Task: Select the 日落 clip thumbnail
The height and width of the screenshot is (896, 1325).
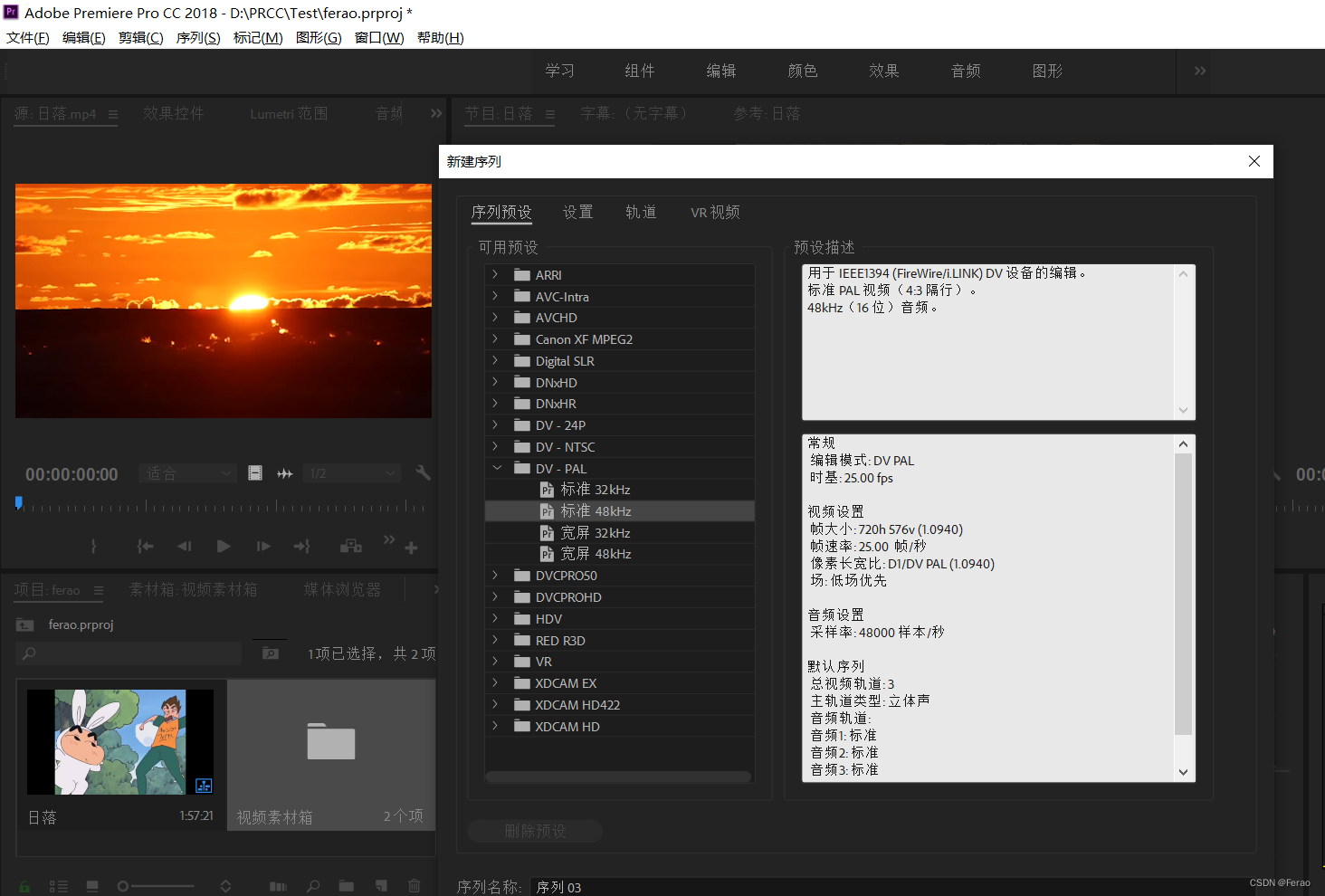Action: [120, 742]
